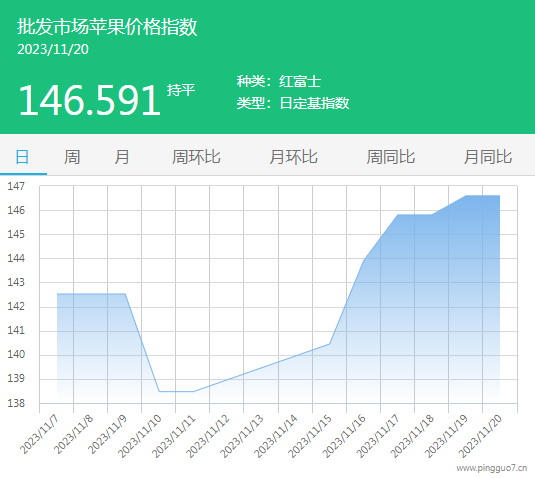Switch to the 月 monthly tab
Viewport: 535px width, 478px height.
point(122,157)
